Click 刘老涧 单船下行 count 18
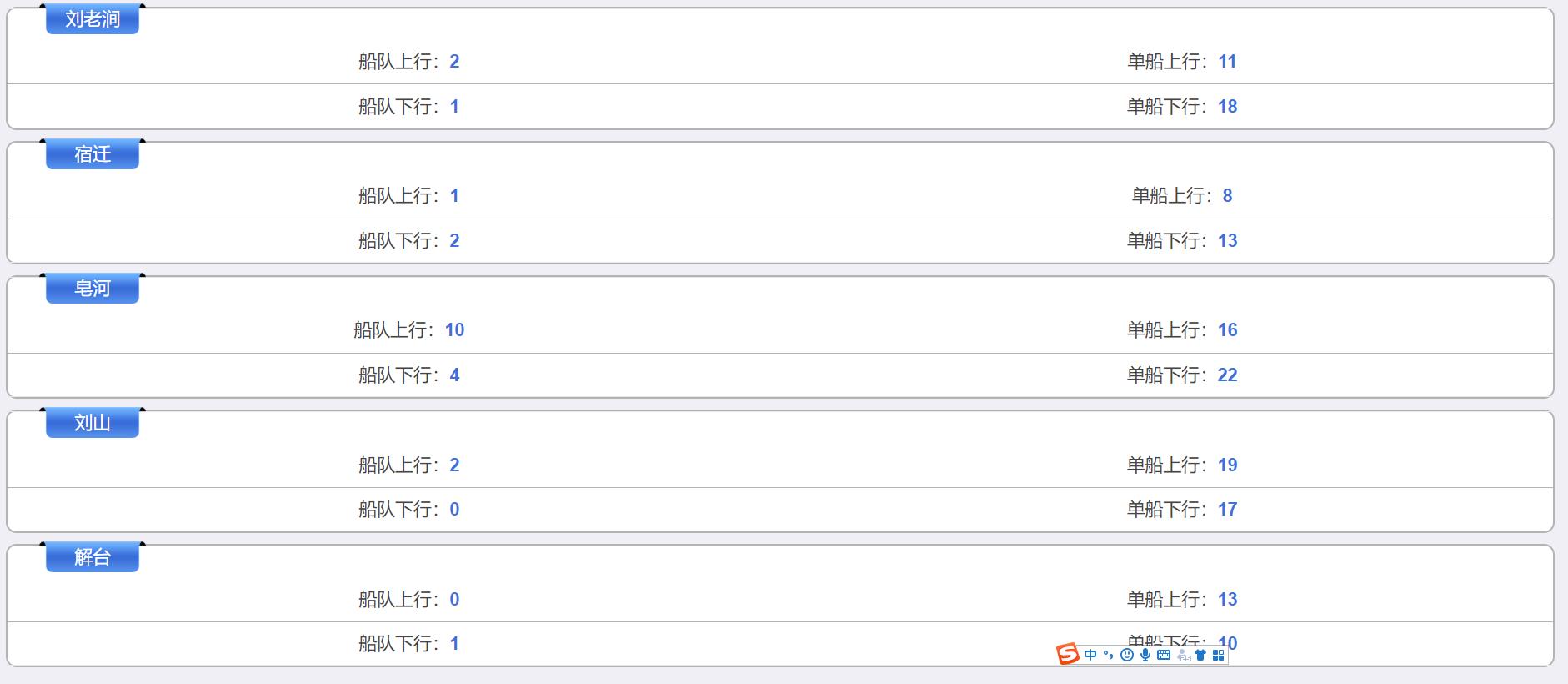 pyautogui.click(x=1227, y=107)
